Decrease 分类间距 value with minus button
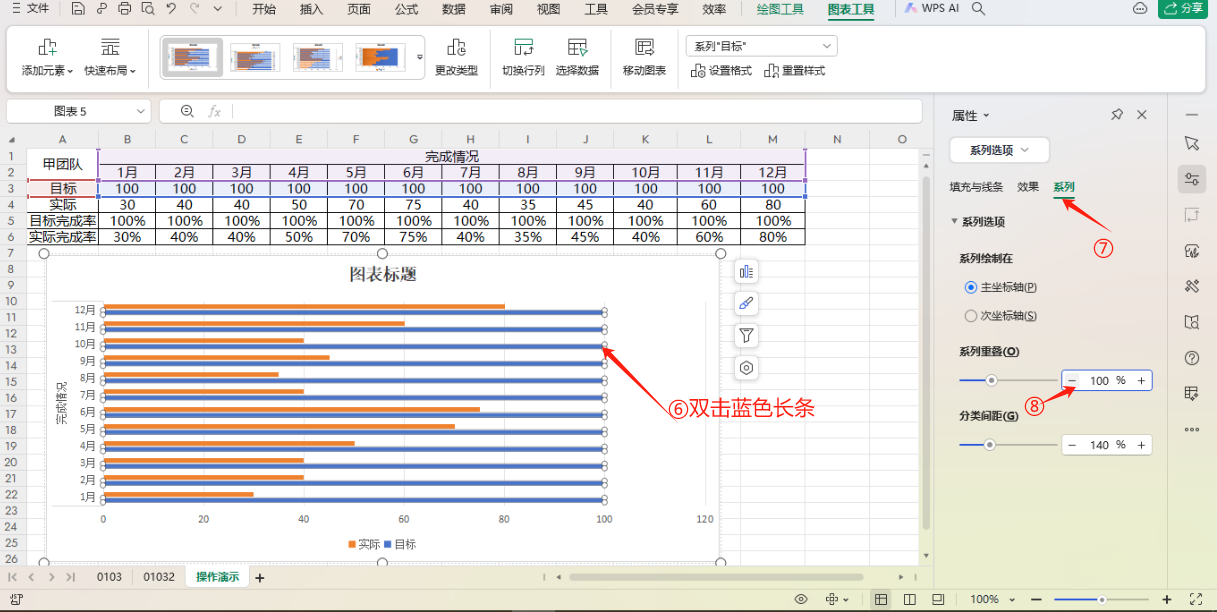Screen dimensions: 1217x612 tap(1072, 445)
